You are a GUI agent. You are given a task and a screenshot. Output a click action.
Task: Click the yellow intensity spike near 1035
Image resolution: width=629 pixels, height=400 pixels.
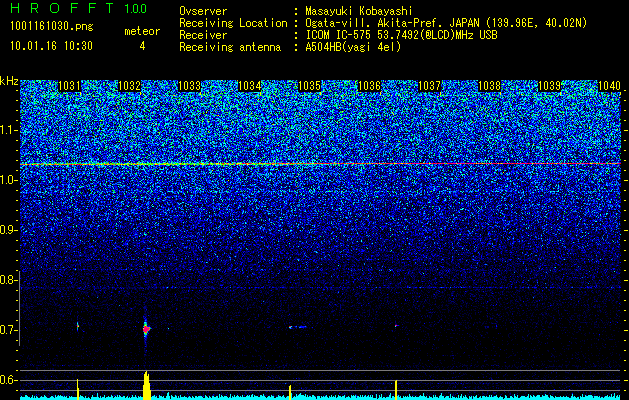point(290,392)
